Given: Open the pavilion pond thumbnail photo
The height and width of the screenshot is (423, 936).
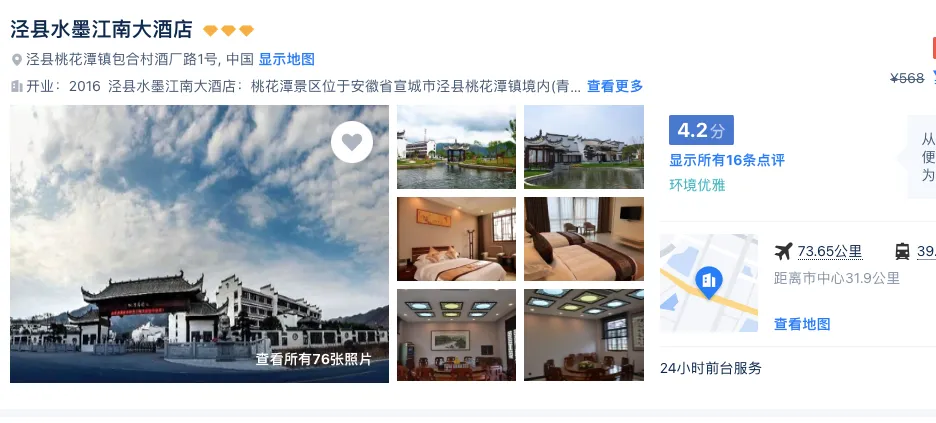Looking at the screenshot, I should click(456, 147).
